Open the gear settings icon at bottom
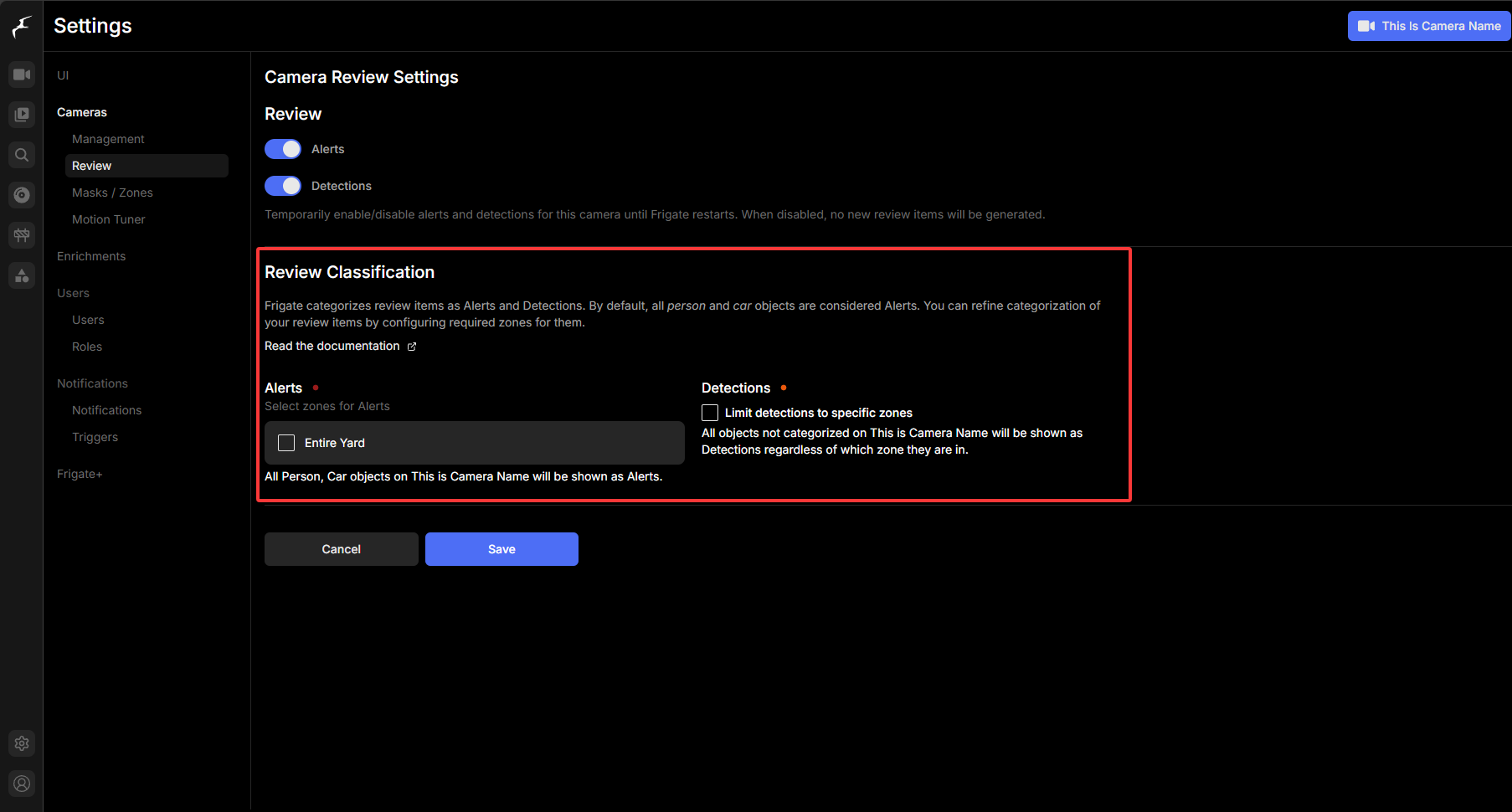 pyautogui.click(x=22, y=743)
